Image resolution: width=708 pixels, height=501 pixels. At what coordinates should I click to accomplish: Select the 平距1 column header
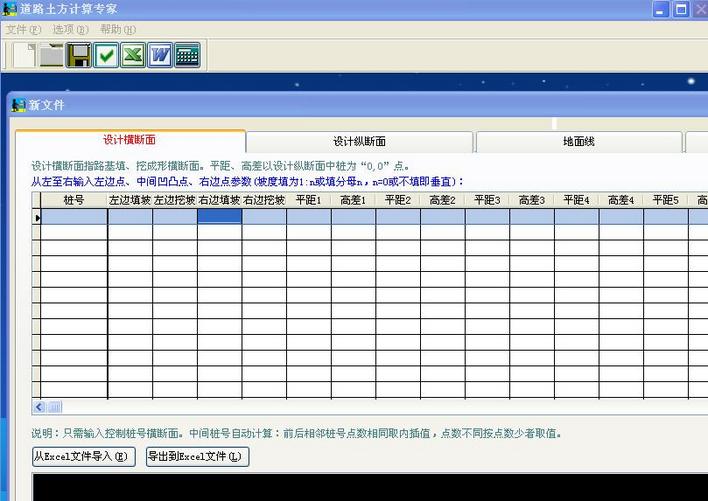click(x=309, y=200)
